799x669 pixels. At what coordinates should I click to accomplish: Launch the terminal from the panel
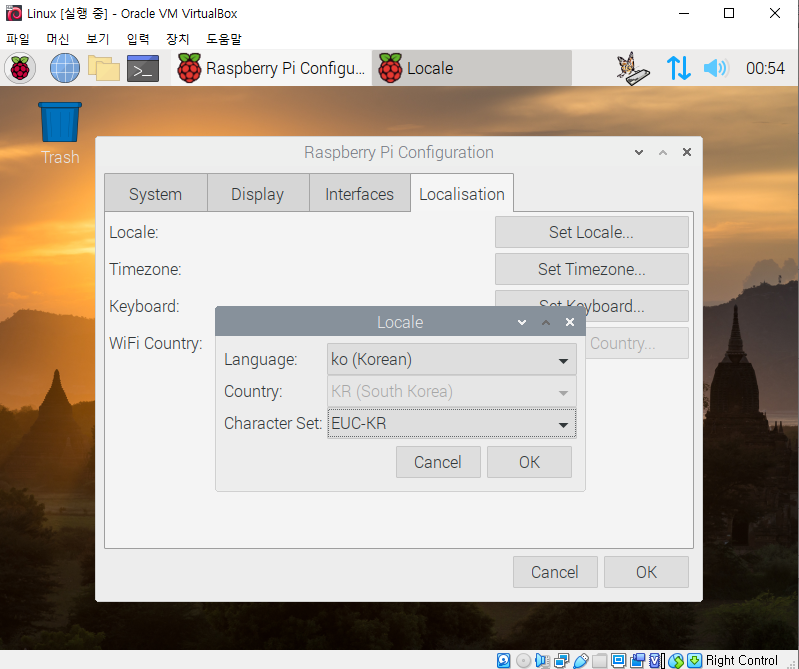(x=143, y=68)
